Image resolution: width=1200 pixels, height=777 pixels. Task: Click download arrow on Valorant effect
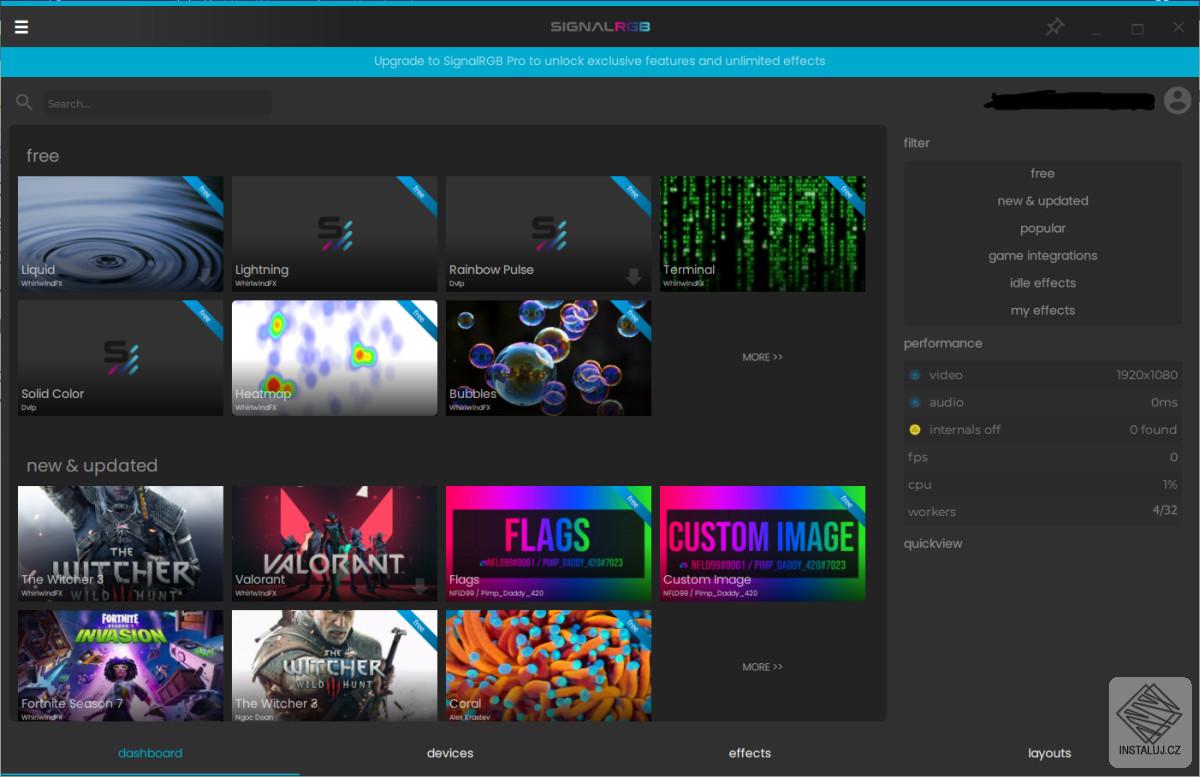(x=420, y=587)
